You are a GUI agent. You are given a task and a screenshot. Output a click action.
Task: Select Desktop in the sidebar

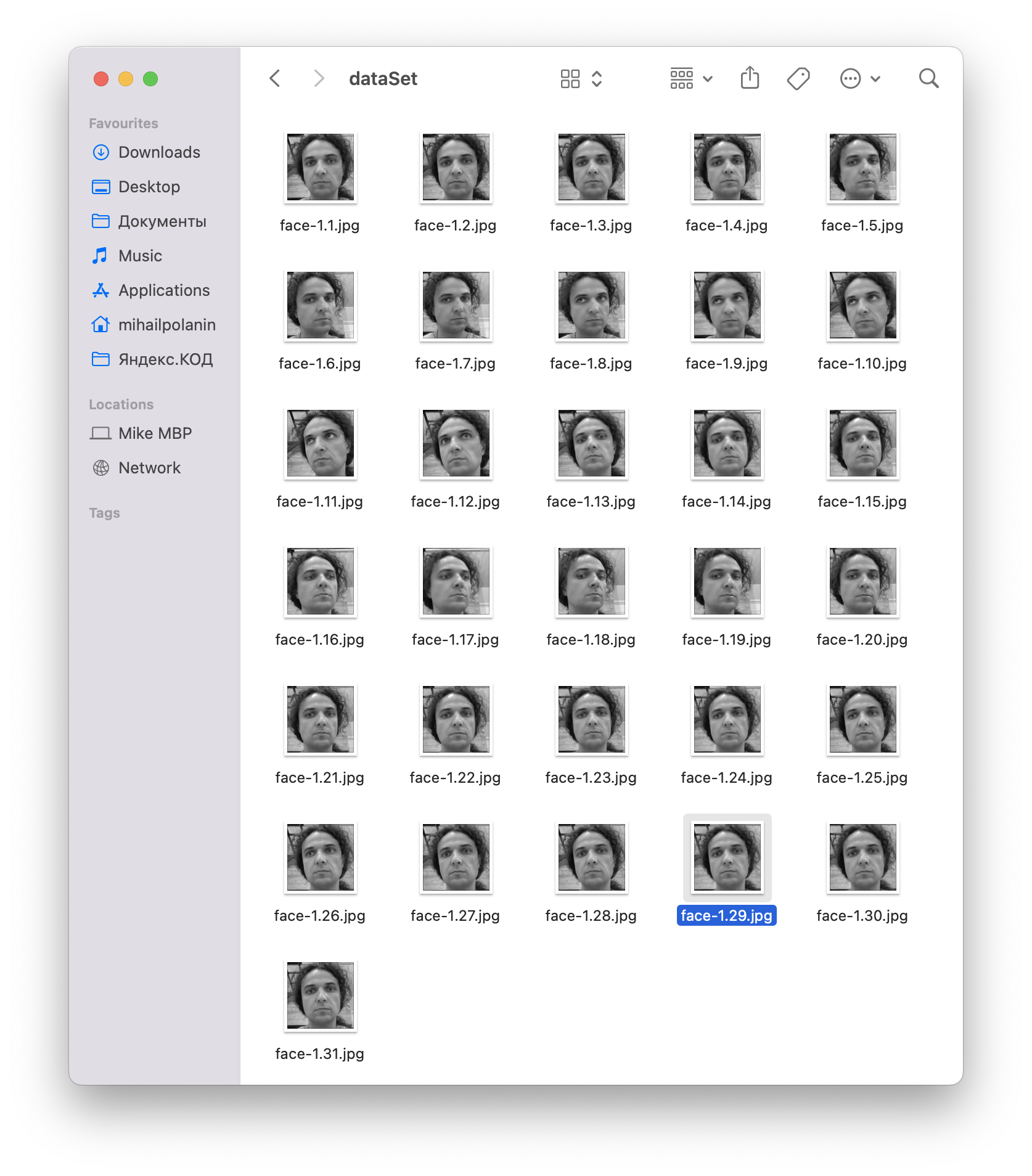[x=149, y=187]
